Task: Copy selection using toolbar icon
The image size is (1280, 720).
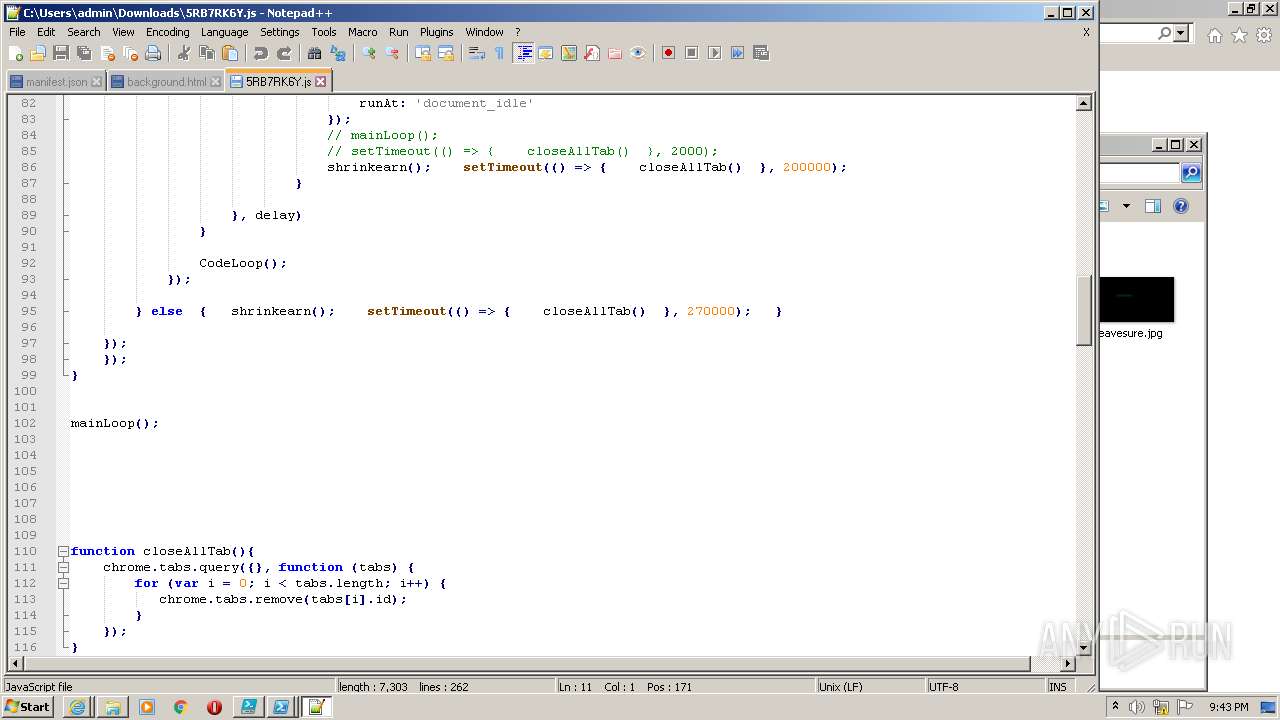Action: (206, 53)
